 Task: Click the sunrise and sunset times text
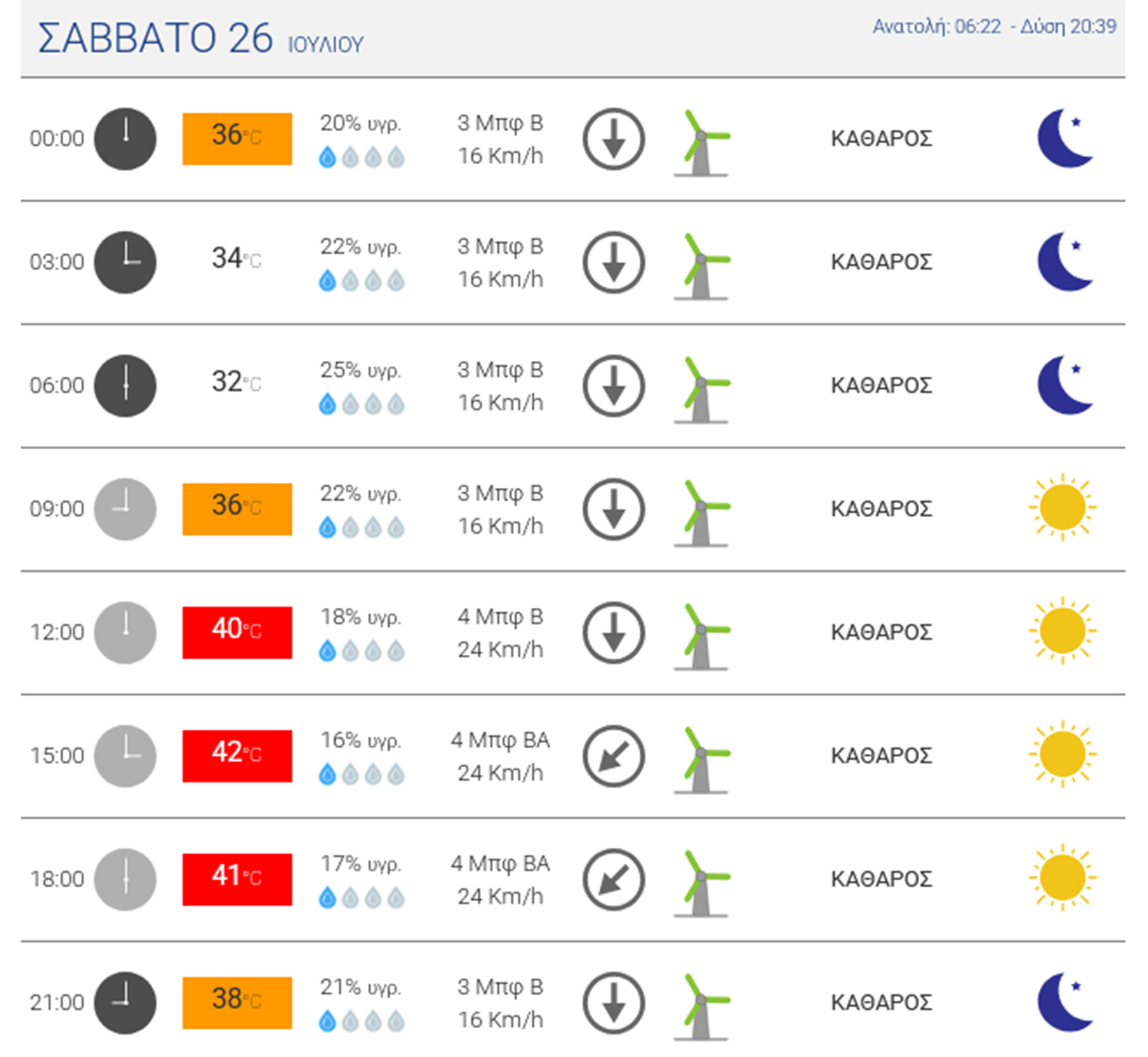994,27
